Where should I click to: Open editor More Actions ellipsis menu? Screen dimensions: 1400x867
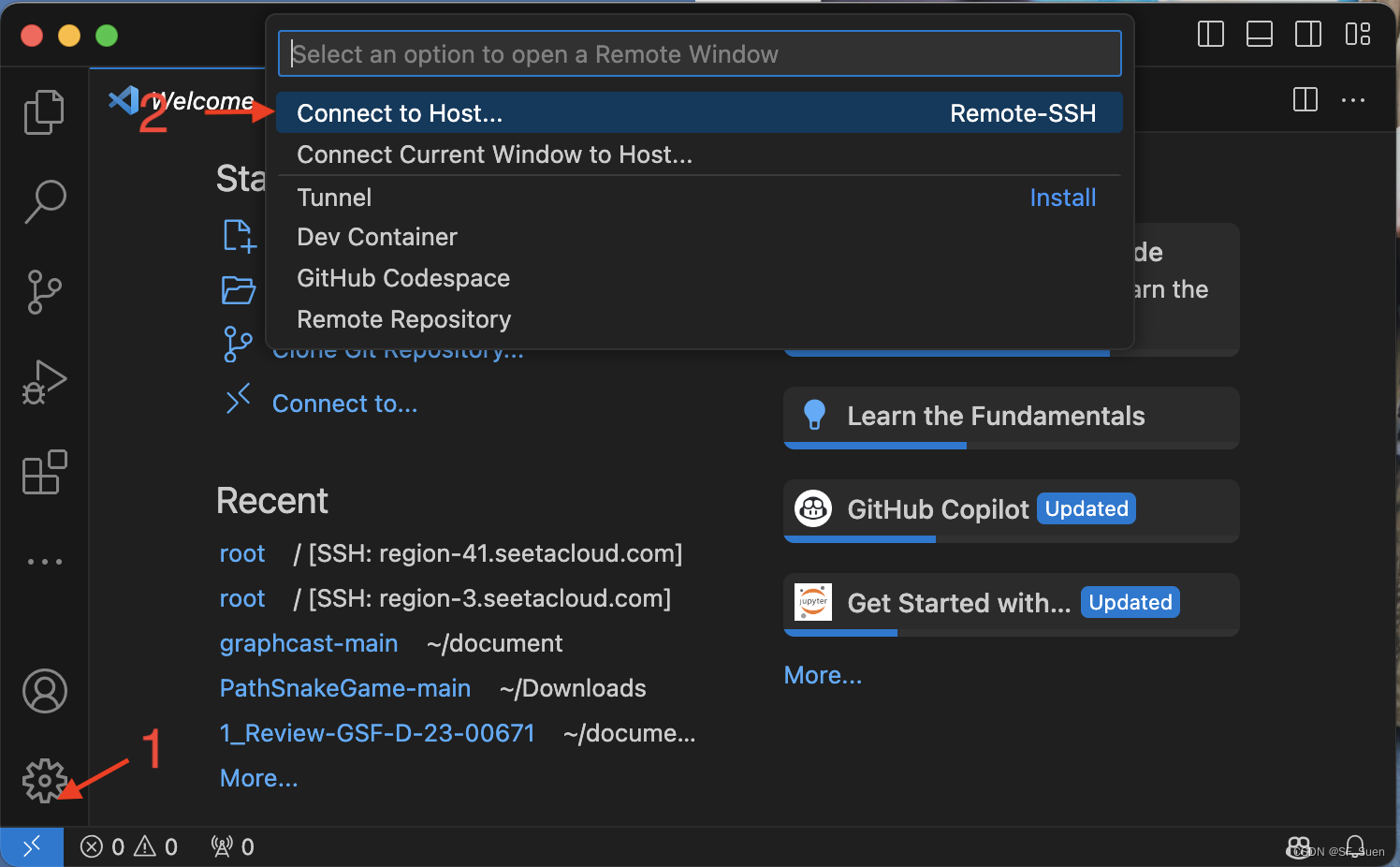pyautogui.click(x=1353, y=99)
